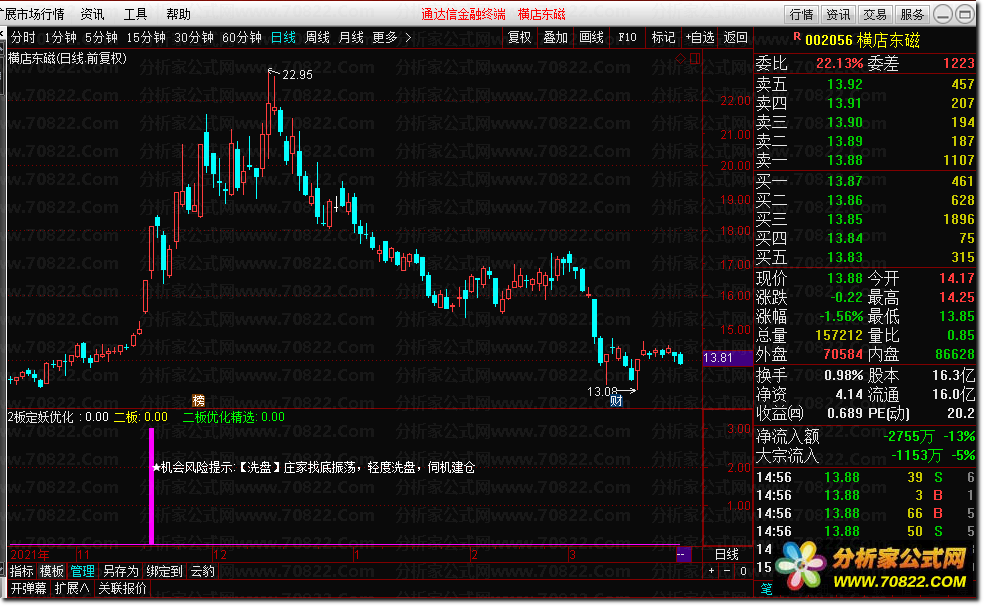
Task: Click the 资讯 button at top right
Action: 838,14
